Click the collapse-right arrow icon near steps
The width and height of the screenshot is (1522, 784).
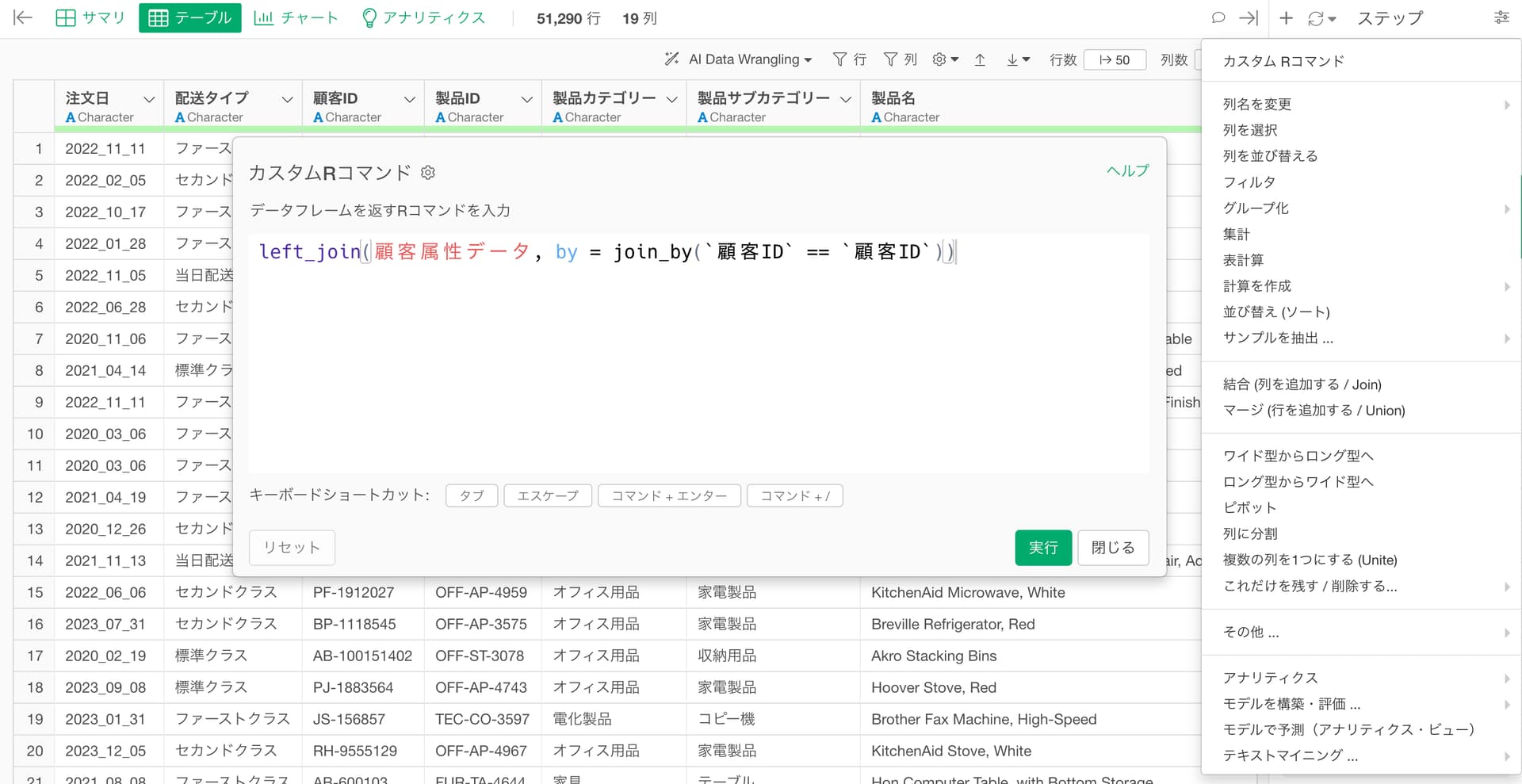[x=1249, y=17]
